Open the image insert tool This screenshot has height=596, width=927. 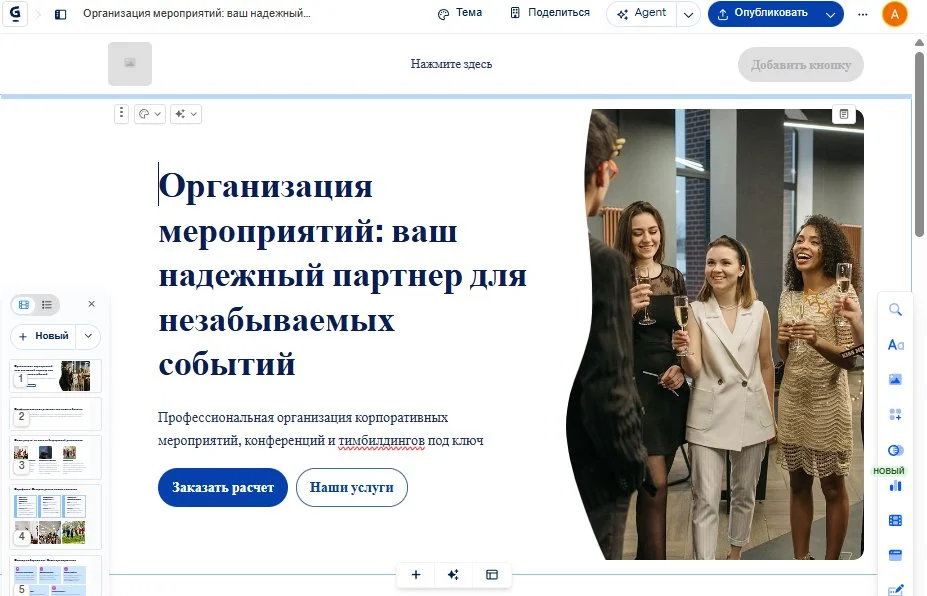tap(895, 380)
